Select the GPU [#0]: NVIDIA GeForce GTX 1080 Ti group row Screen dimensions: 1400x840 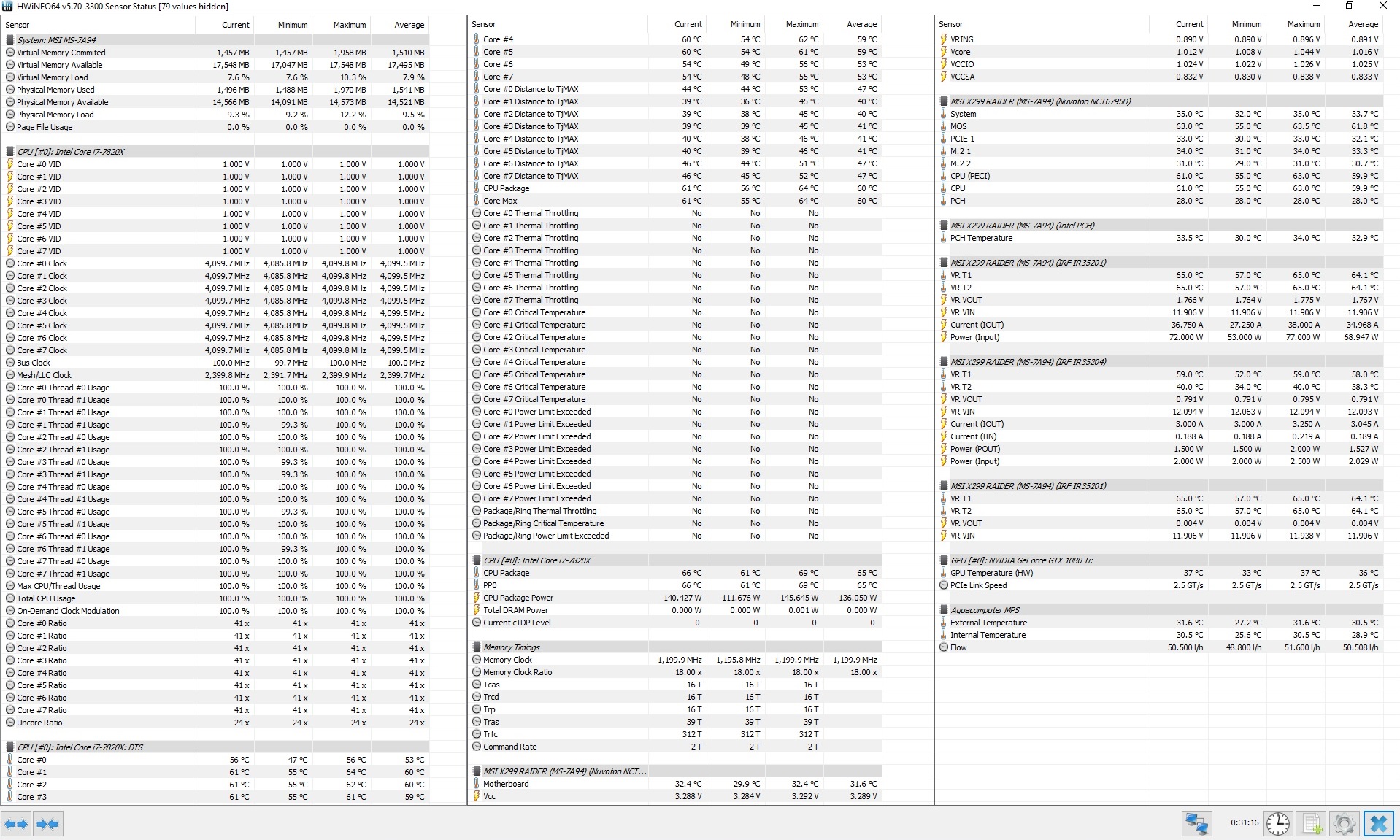pyautogui.click(x=1161, y=560)
